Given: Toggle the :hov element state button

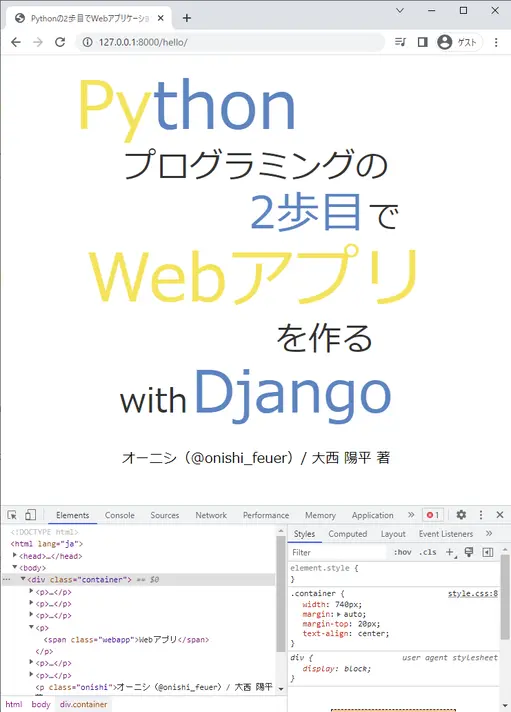Looking at the screenshot, I should coord(402,553).
